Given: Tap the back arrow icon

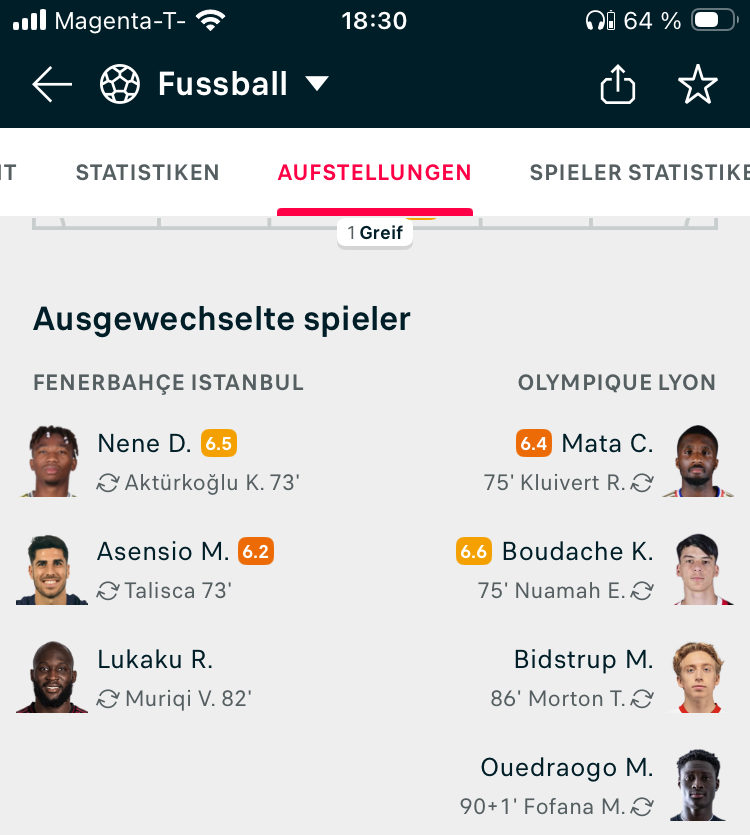Looking at the screenshot, I should tap(52, 84).
